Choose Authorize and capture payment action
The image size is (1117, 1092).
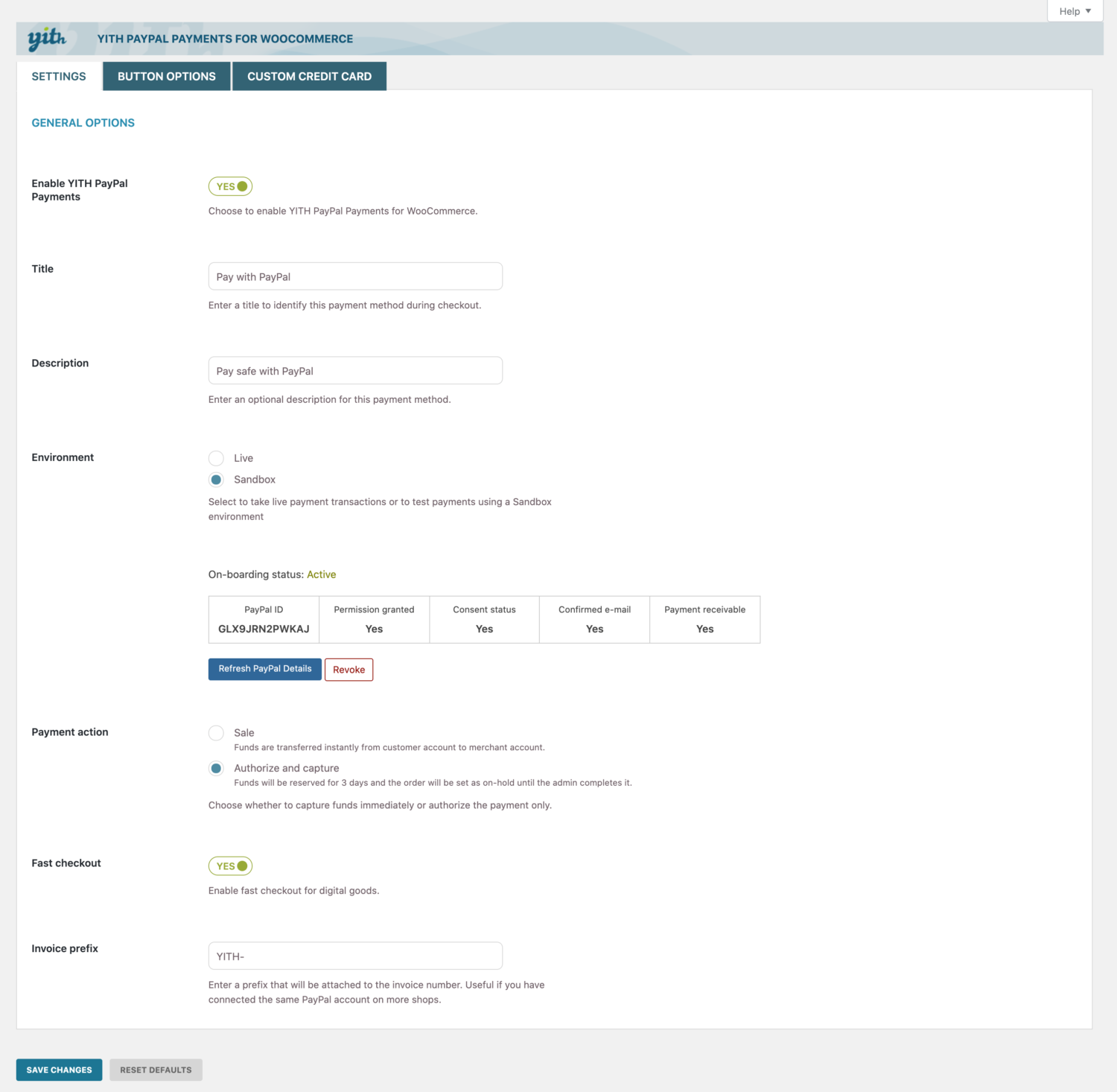point(216,768)
